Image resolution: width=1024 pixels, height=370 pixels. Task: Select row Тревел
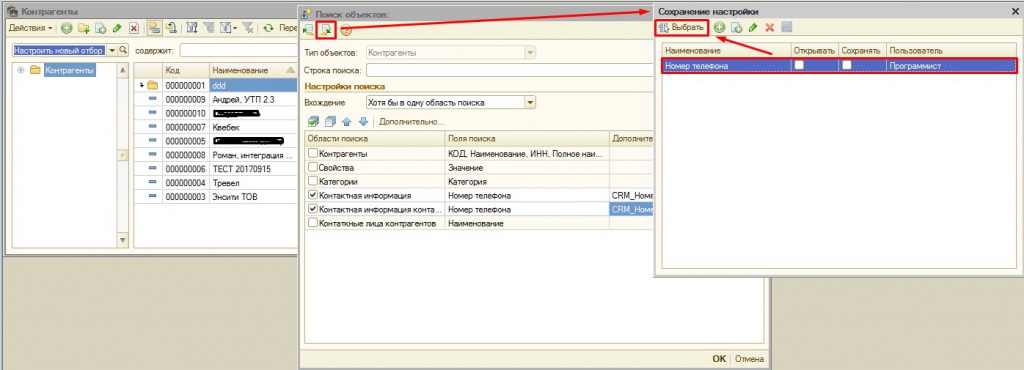click(216, 182)
